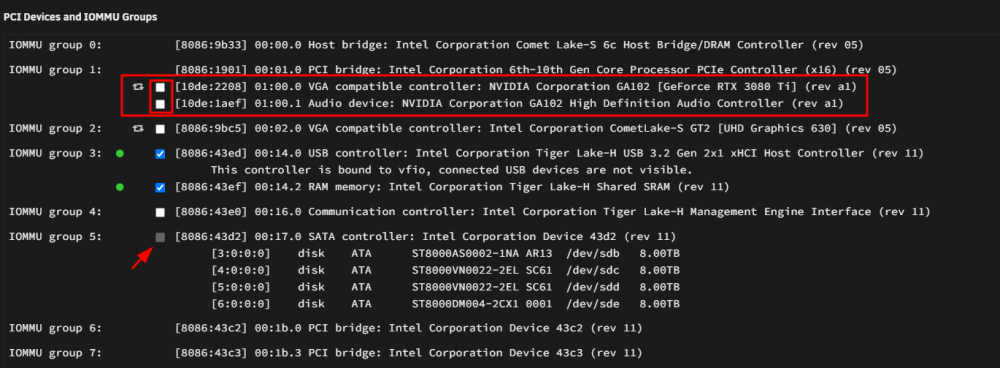Click the /dev/sdc disk row
1000x368 pixels.
click(x=445, y=270)
